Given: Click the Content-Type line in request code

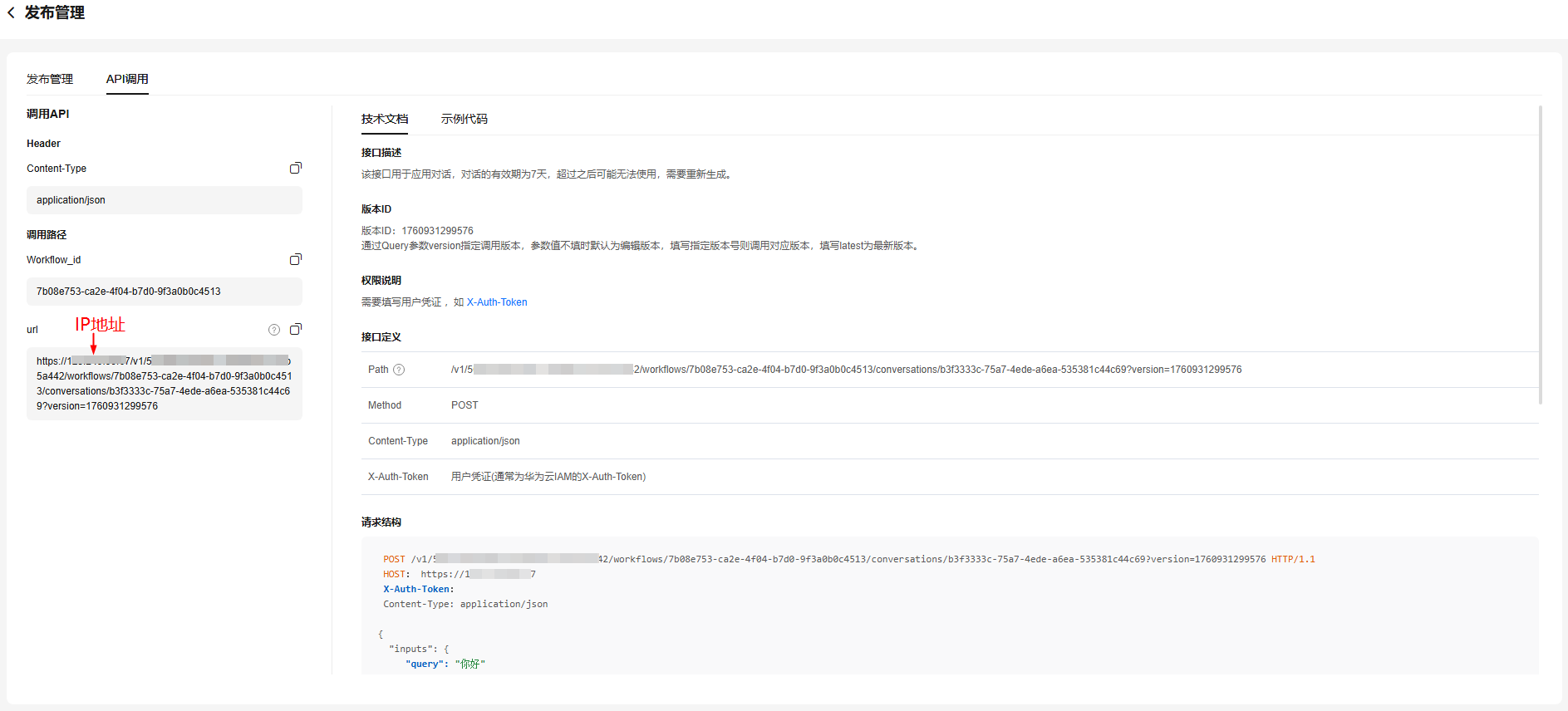Looking at the screenshot, I should [x=465, y=604].
